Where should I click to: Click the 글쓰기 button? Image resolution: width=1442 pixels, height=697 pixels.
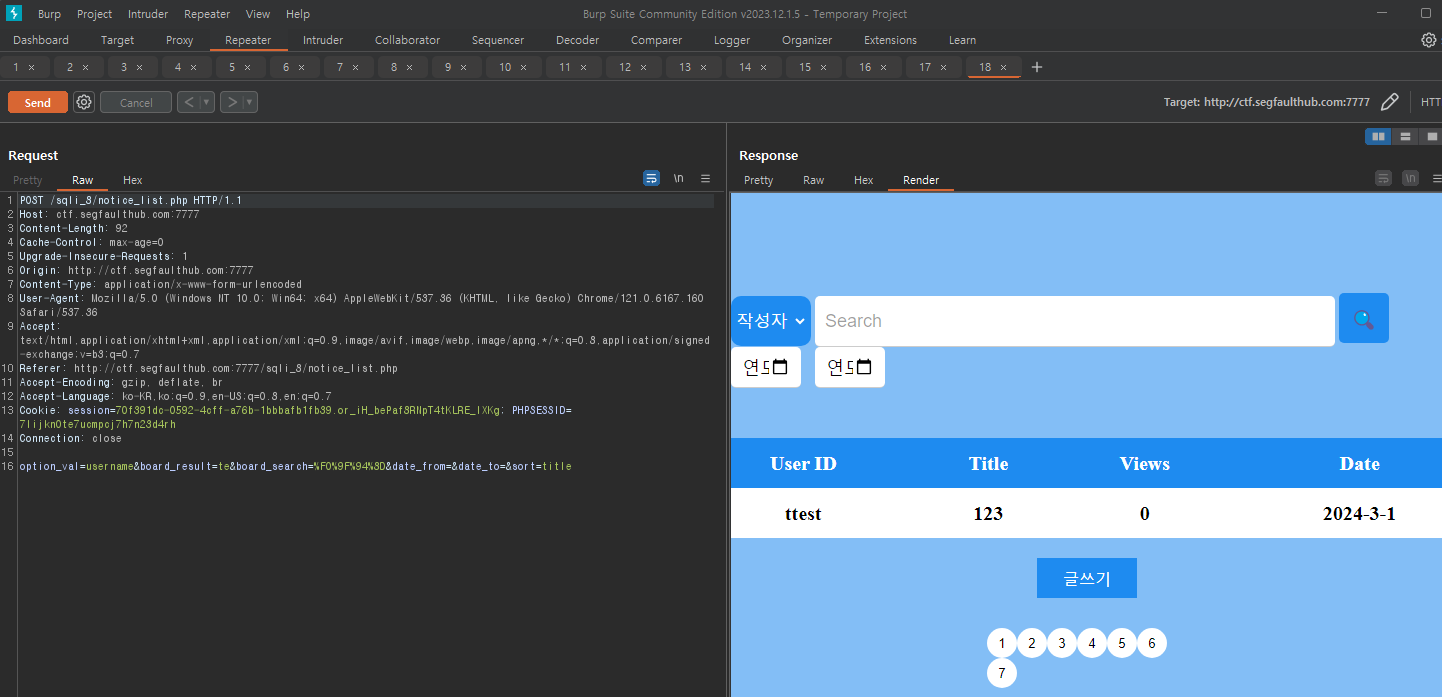(1086, 578)
